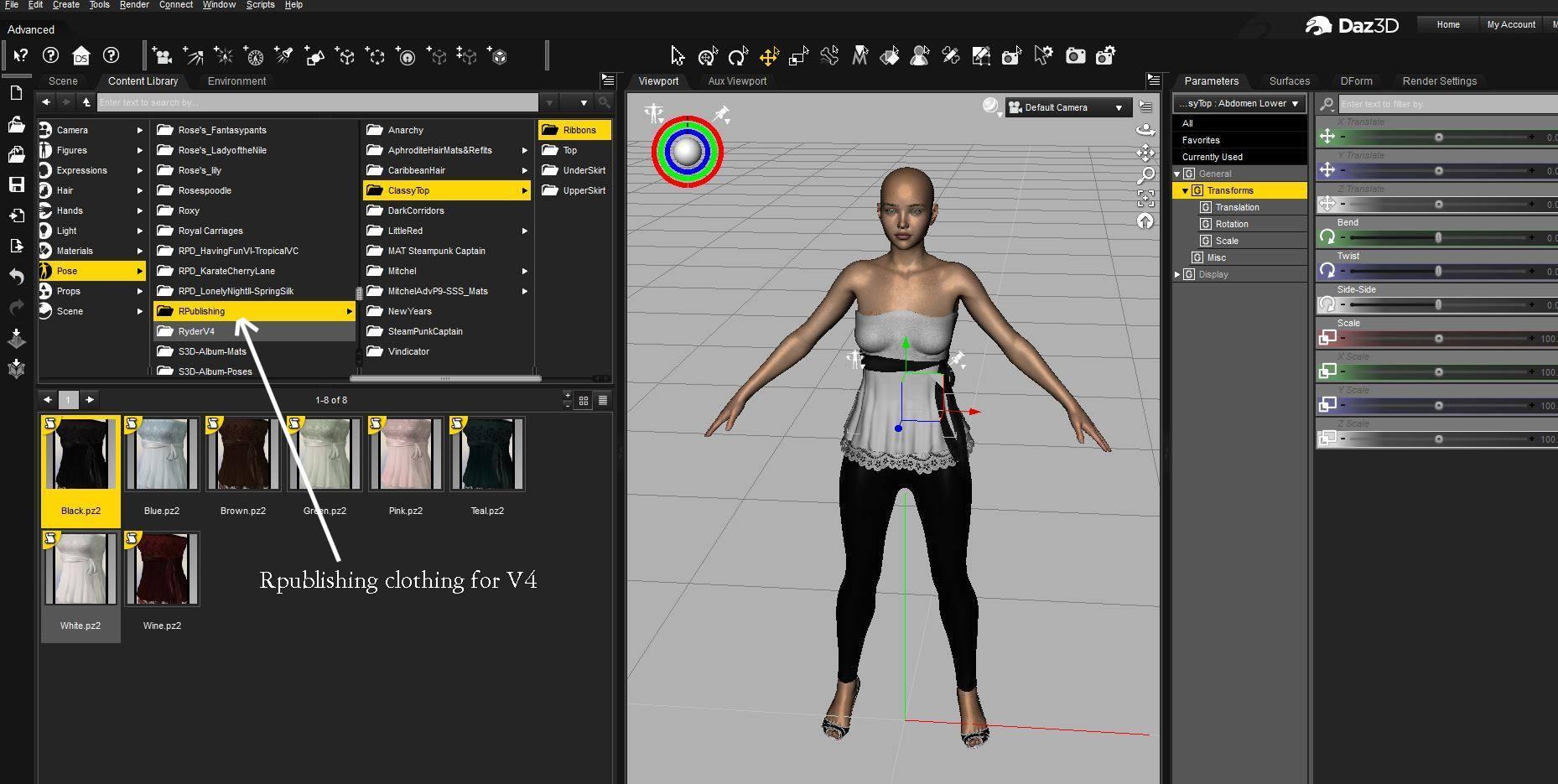
Task: Click the viewport Orbit control icon
Action: coord(1145,130)
